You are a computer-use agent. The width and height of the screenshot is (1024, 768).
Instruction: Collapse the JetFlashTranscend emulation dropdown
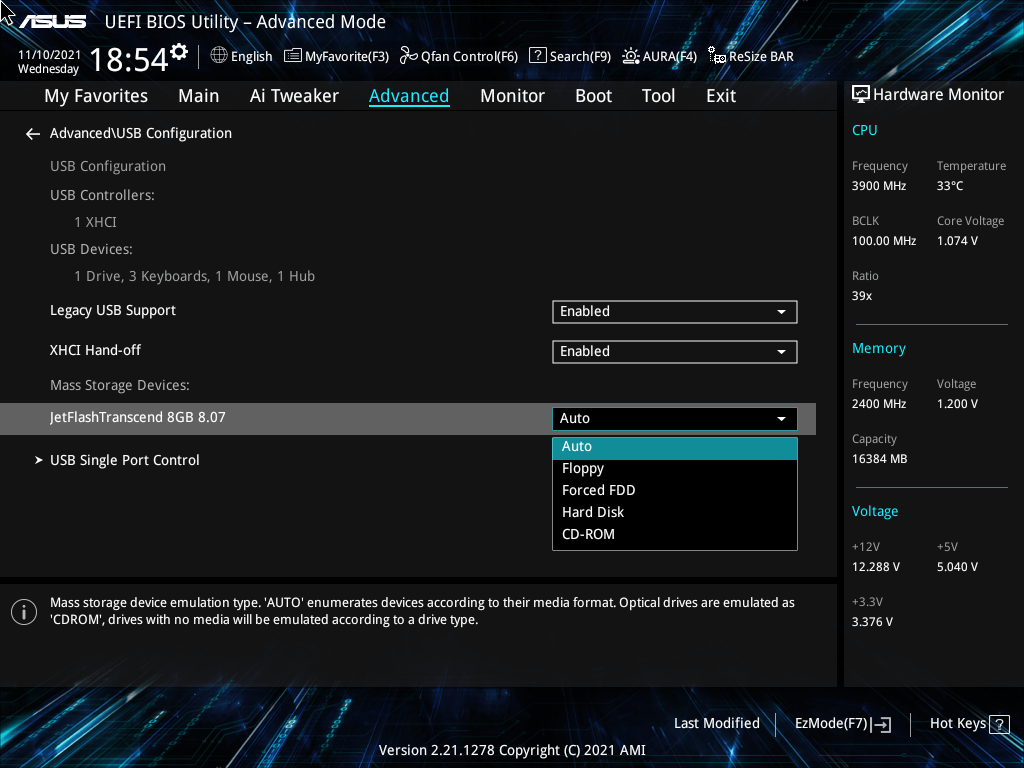[675, 419]
